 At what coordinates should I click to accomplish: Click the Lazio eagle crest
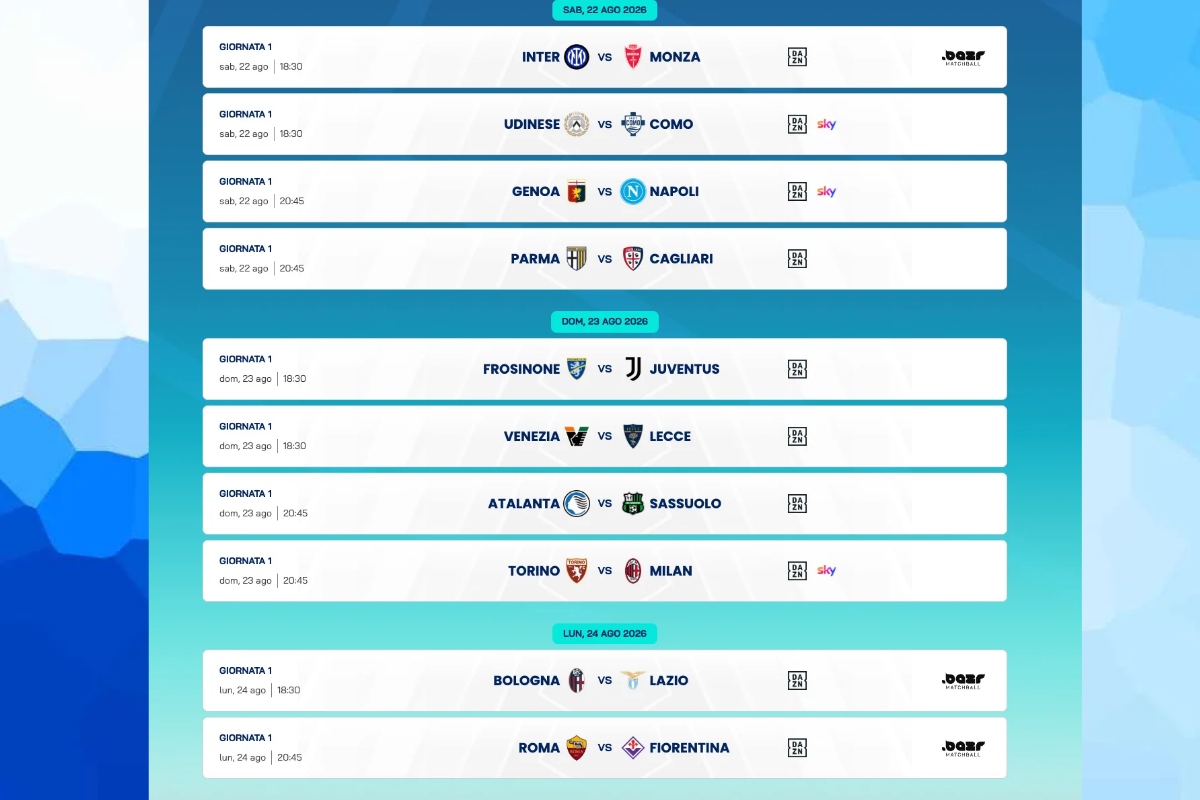632,680
